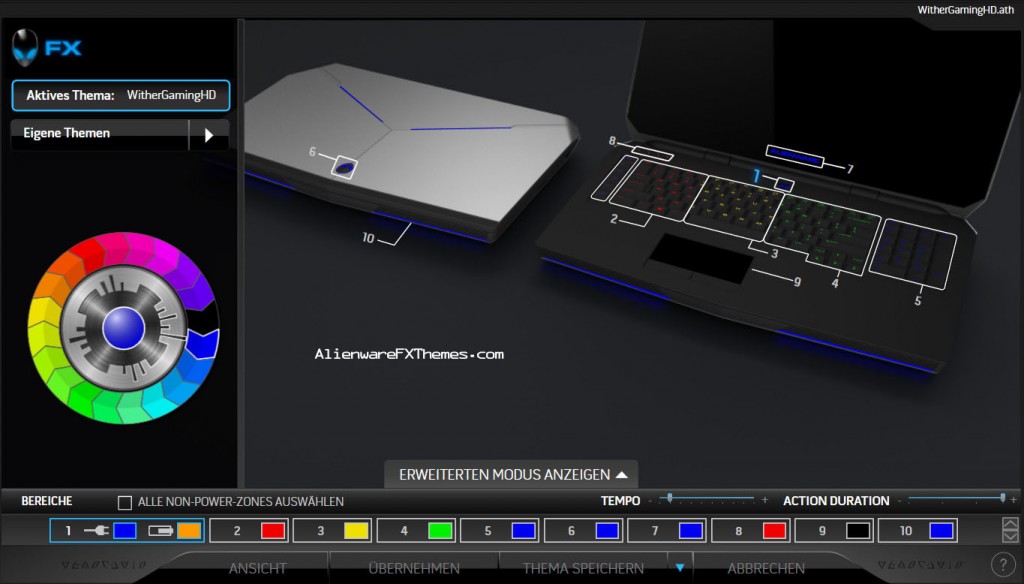Click the Übernehmen button
The height and width of the screenshot is (584, 1024).
tap(414, 568)
